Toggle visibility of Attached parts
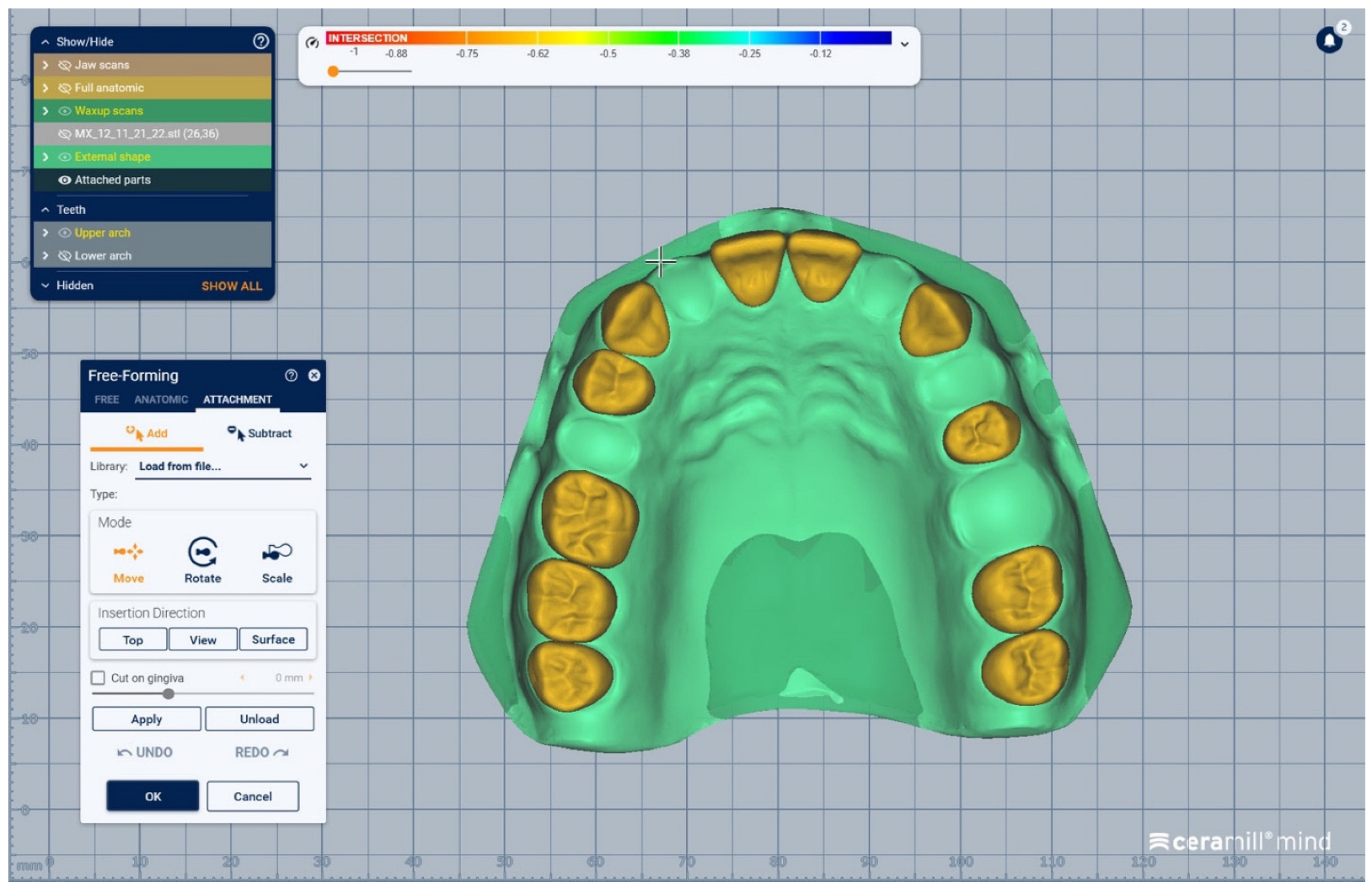1372x893 pixels. (x=65, y=180)
